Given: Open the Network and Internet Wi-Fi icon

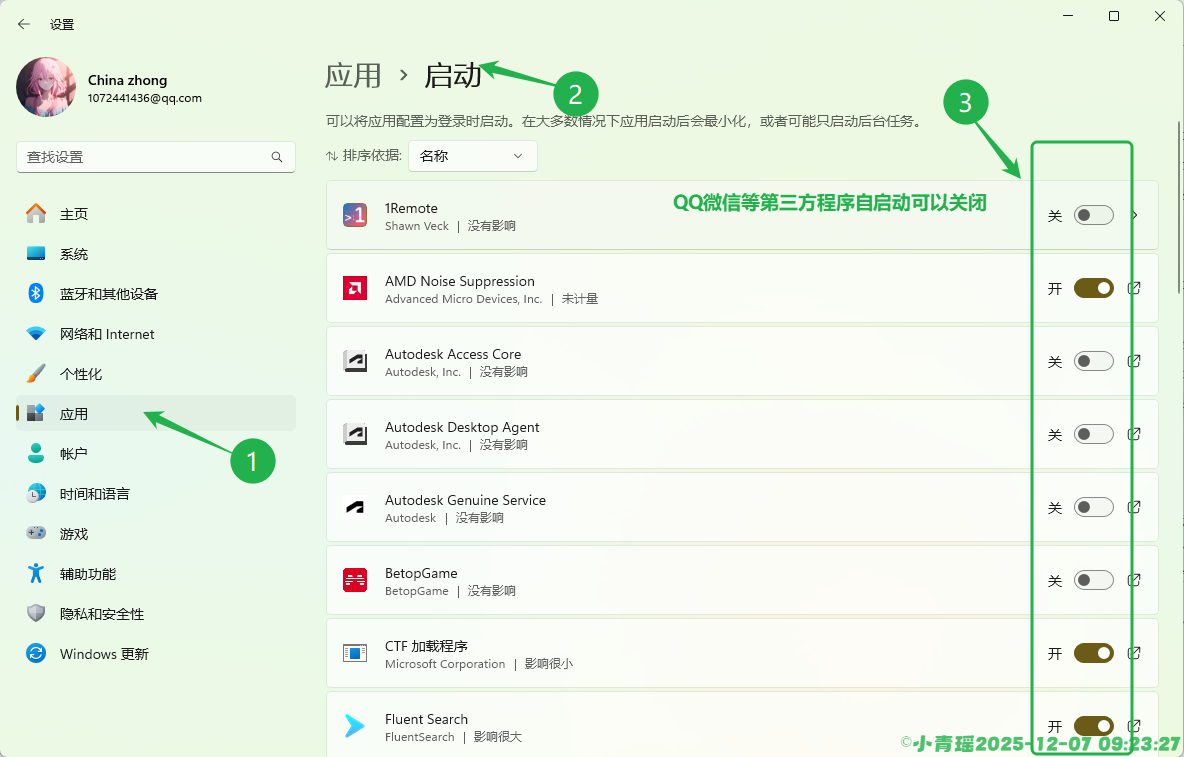Looking at the screenshot, I should [36, 334].
